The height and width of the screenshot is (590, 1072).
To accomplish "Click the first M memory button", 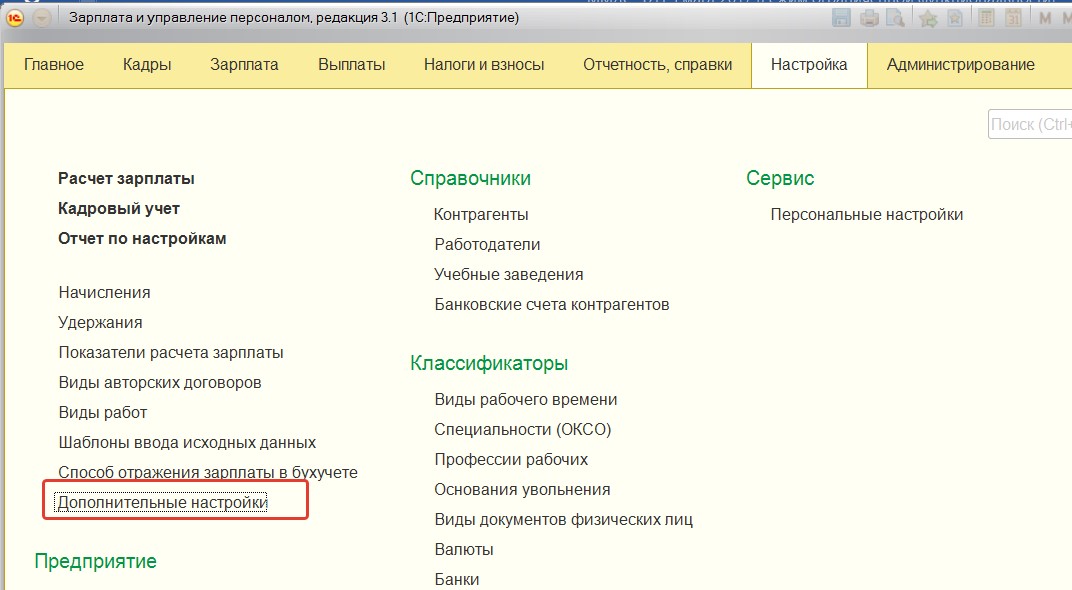I will tap(1045, 18).
